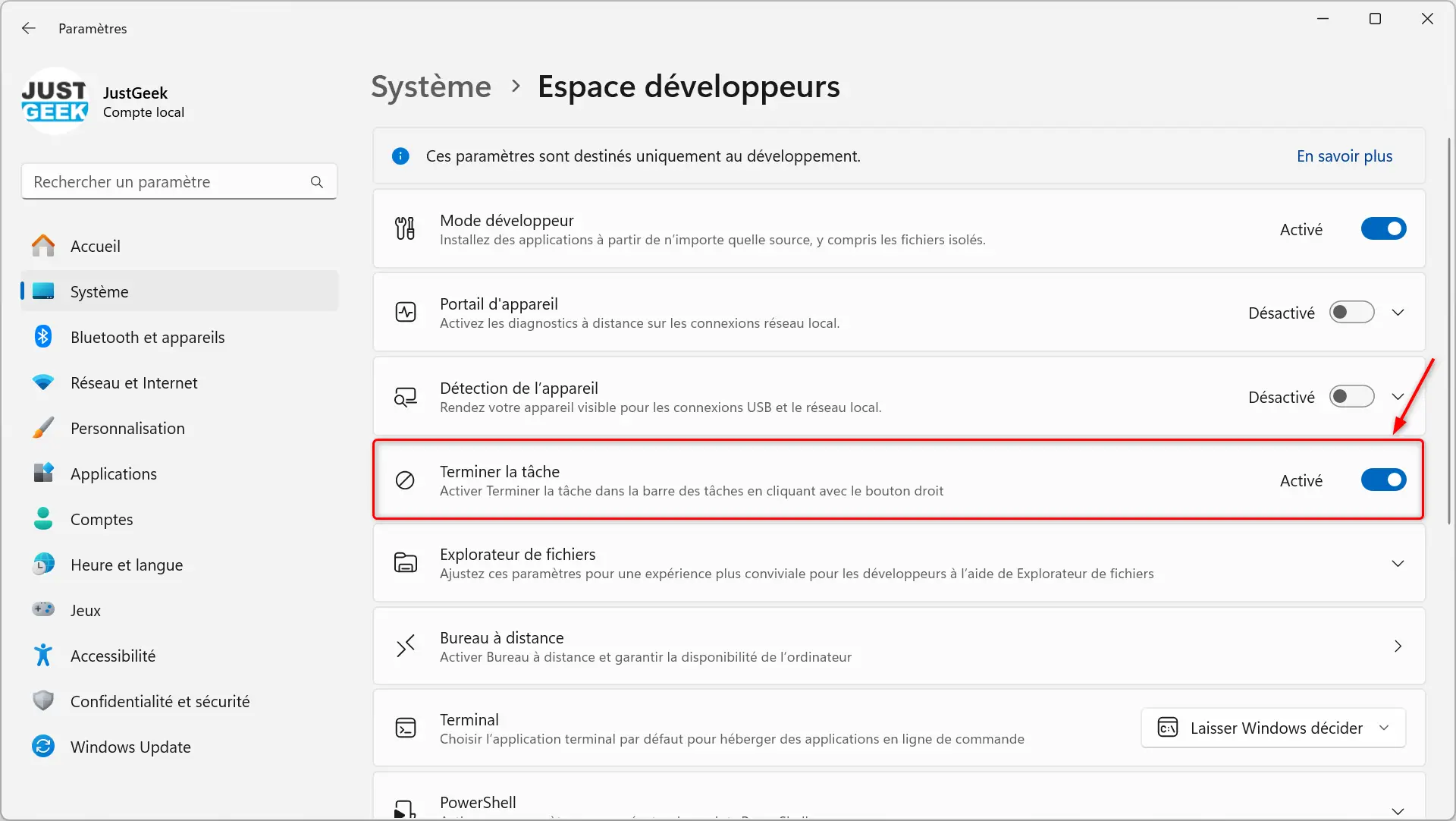
Task: Expand the Explorateur de fichiers section
Action: 1398,563
